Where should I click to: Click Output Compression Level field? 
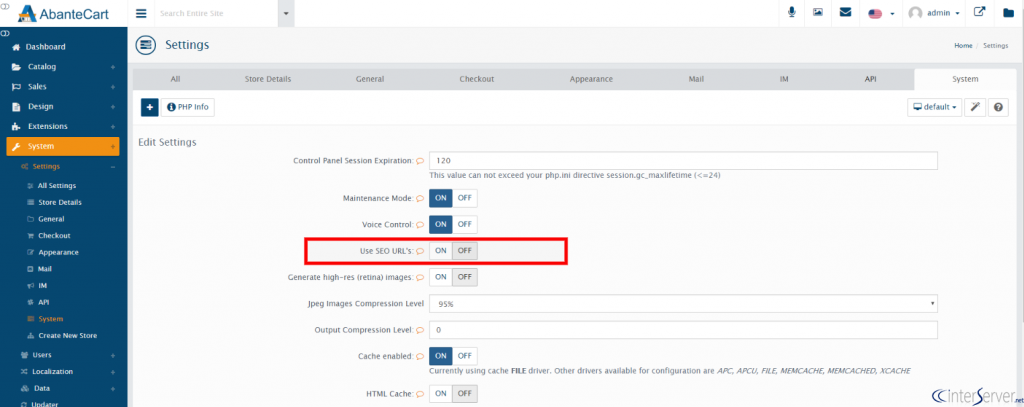(683, 331)
